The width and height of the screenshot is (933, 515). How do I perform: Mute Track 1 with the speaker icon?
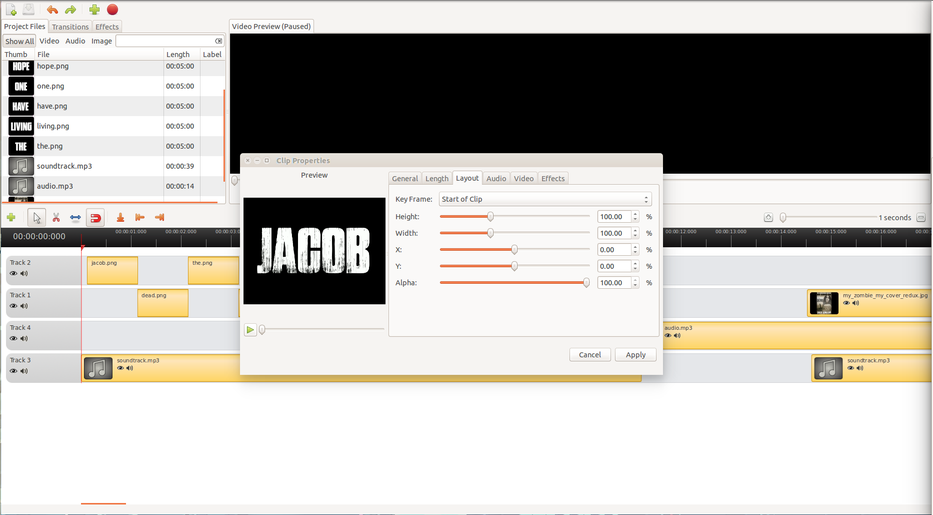(24, 306)
